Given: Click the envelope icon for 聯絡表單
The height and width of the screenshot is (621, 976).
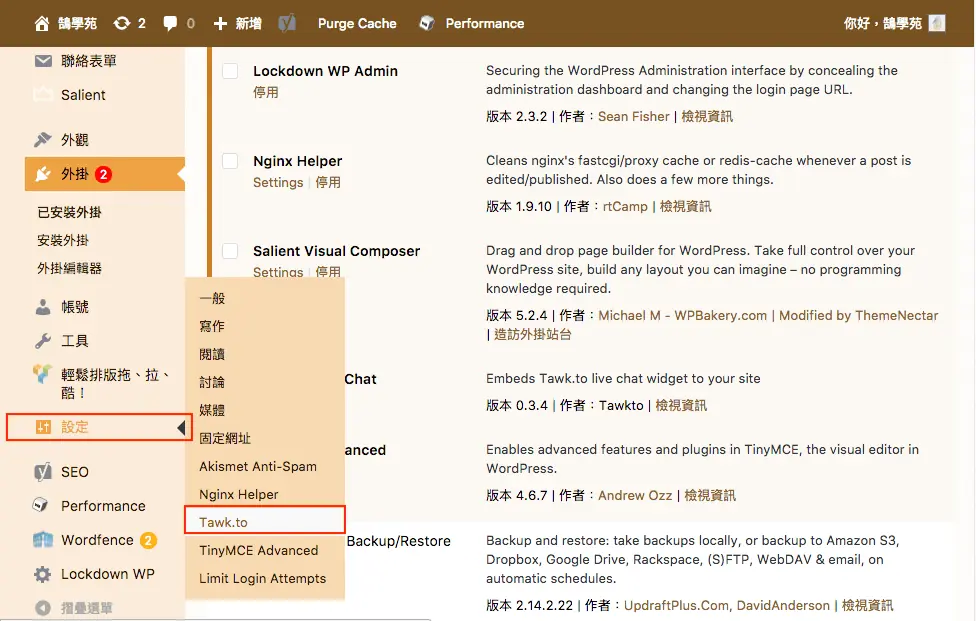Looking at the screenshot, I should point(43,61).
